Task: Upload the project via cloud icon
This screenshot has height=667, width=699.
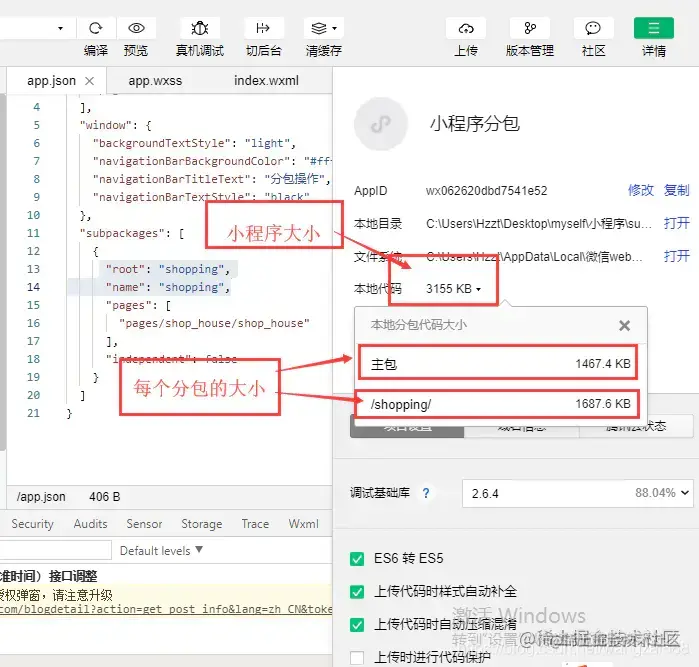Action: point(466,29)
